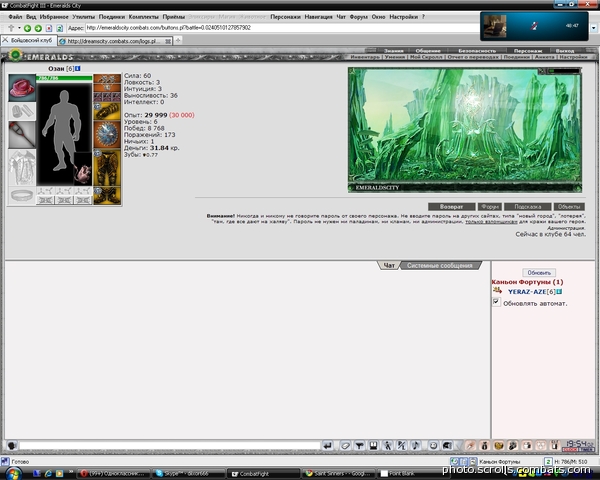Click the eraser clear chat icon
The image size is (600, 480).
[x=345, y=446]
